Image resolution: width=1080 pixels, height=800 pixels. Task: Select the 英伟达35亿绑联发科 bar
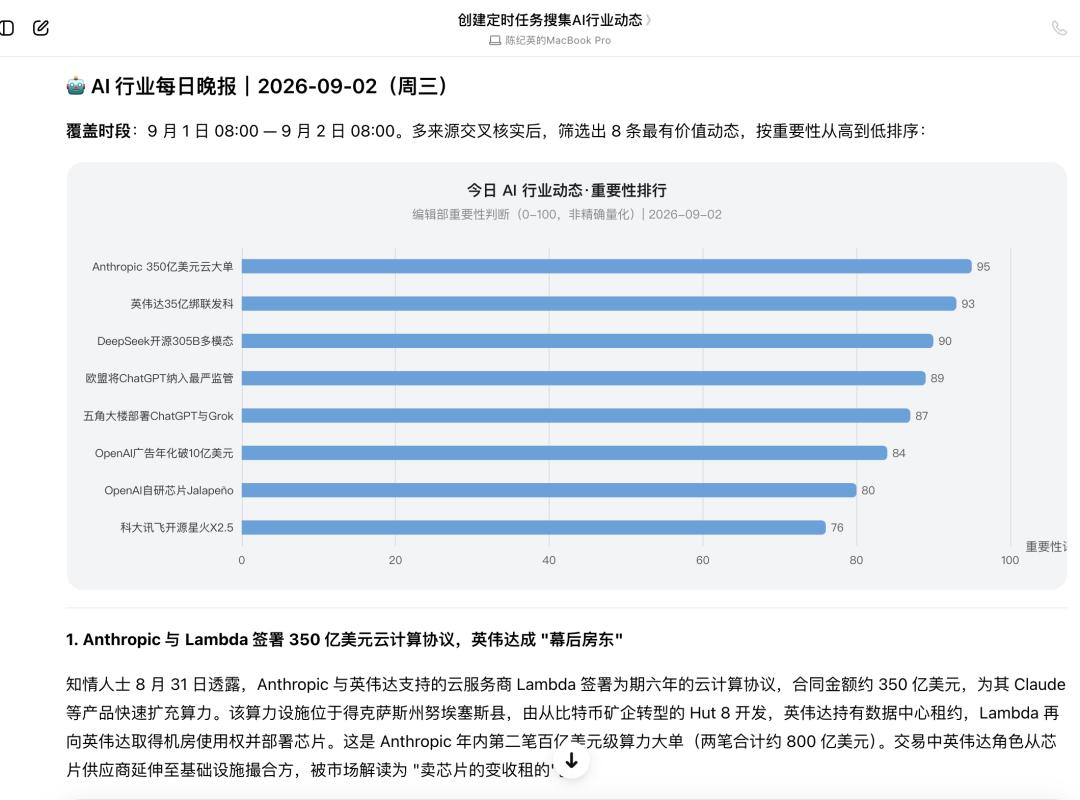coord(599,304)
